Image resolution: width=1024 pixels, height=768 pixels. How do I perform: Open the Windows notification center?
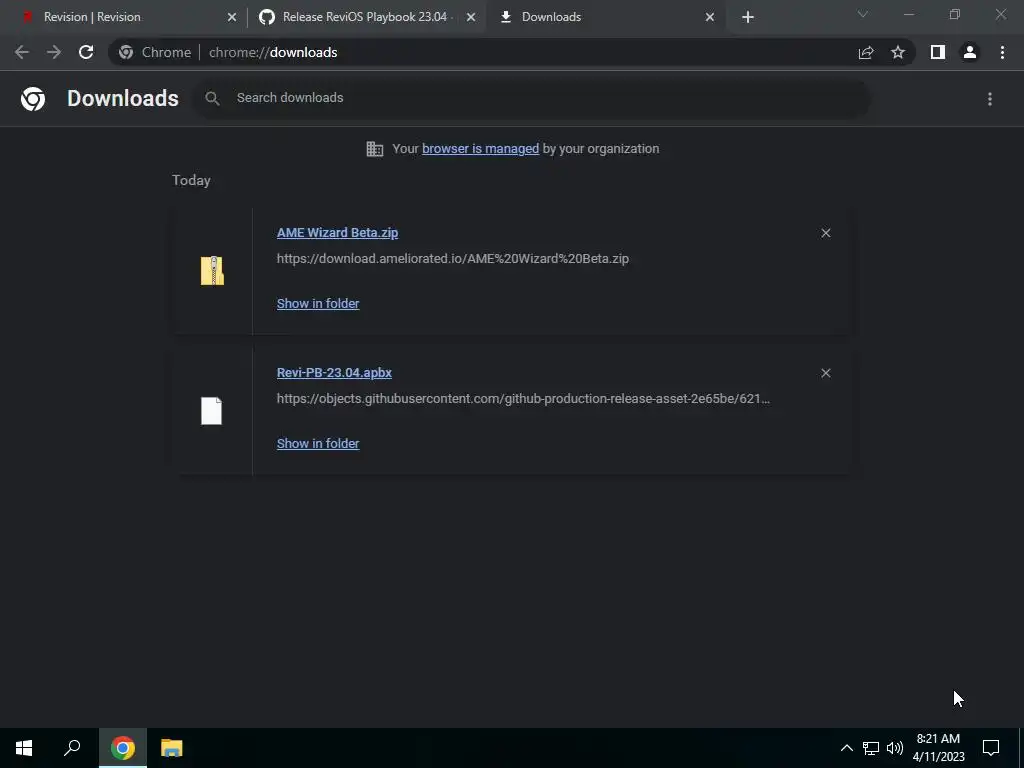pyautogui.click(x=991, y=748)
